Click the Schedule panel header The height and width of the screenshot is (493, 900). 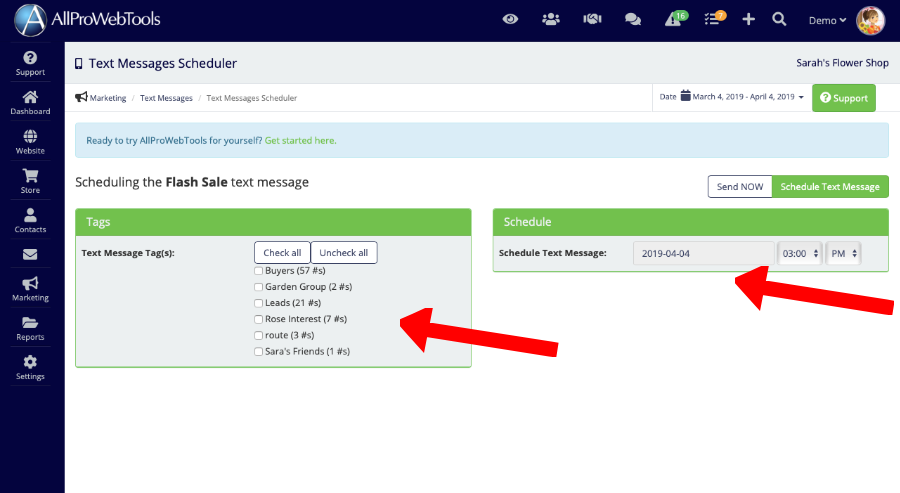(690, 222)
